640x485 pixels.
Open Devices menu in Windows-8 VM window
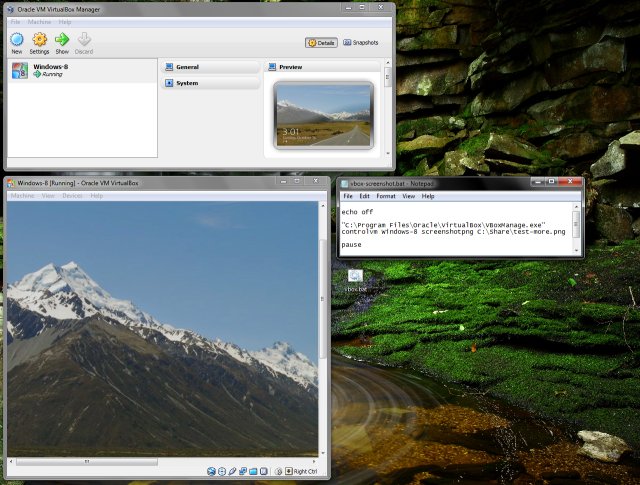click(x=72, y=196)
